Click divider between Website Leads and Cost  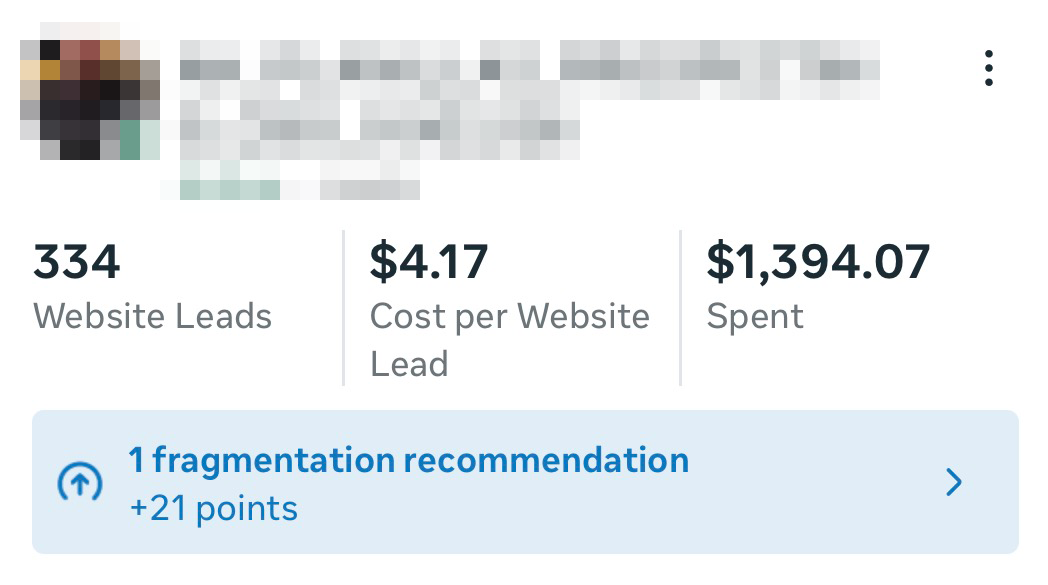click(x=343, y=307)
